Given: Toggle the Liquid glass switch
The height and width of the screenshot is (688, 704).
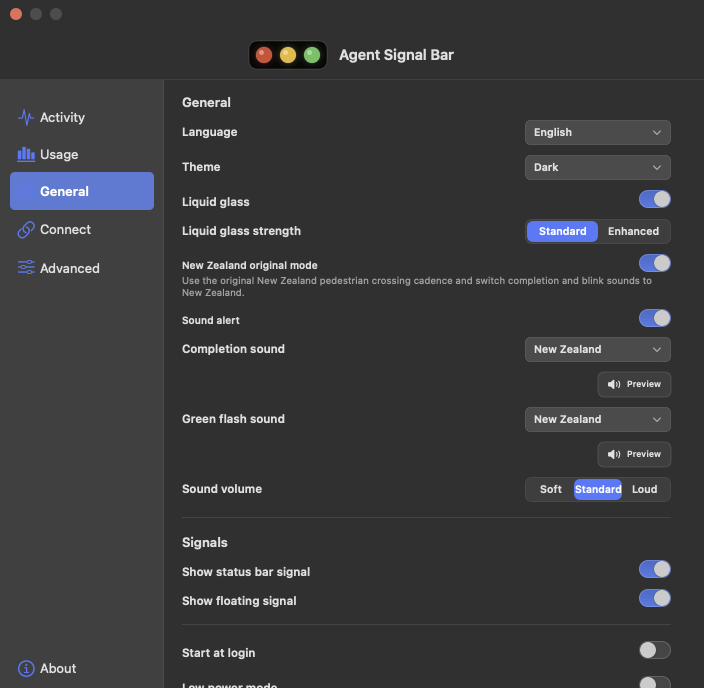Looking at the screenshot, I should click(655, 199).
